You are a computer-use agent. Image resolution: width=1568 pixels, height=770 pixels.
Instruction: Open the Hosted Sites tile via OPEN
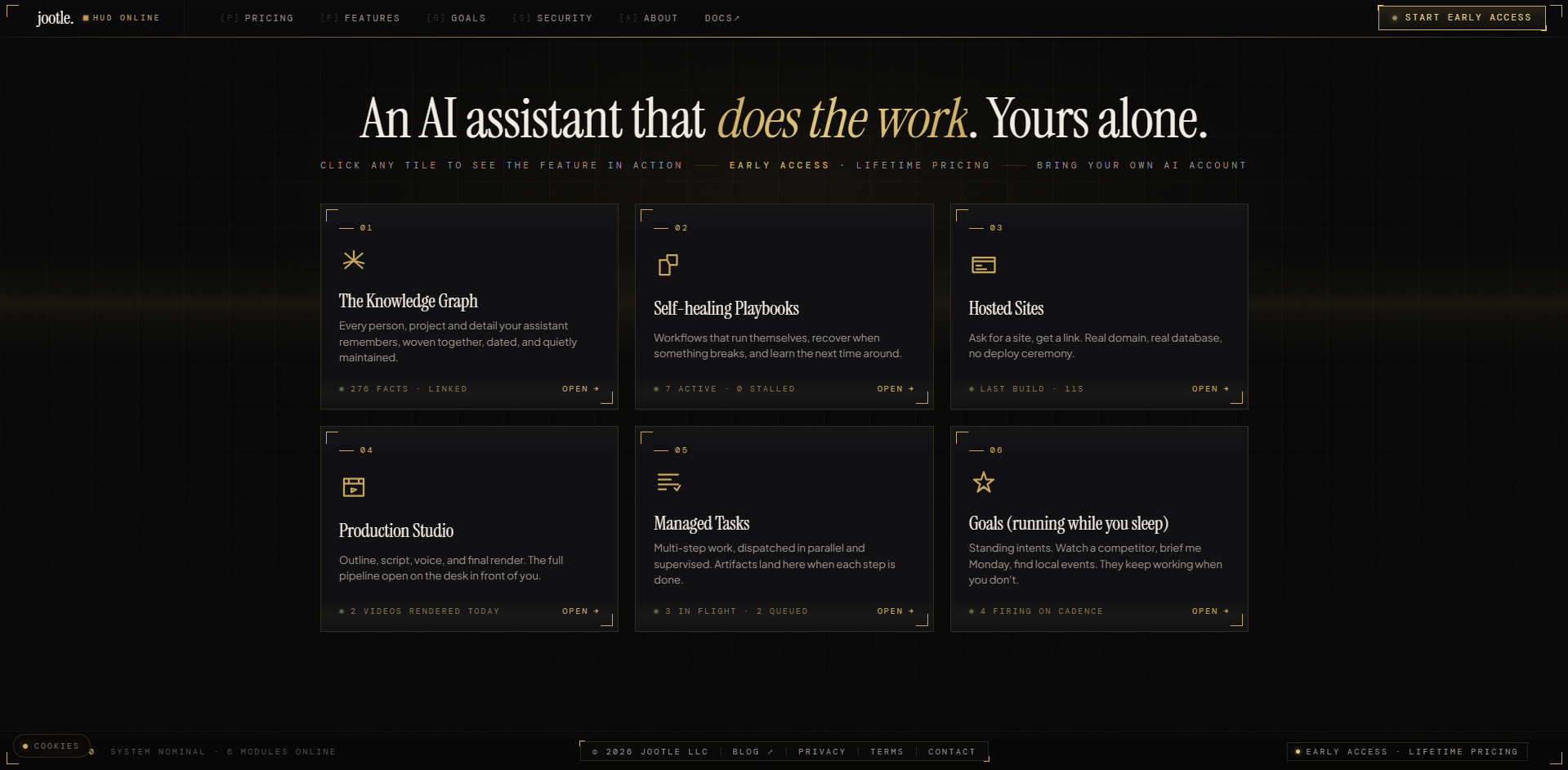pyautogui.click(x=1210, y=389)
